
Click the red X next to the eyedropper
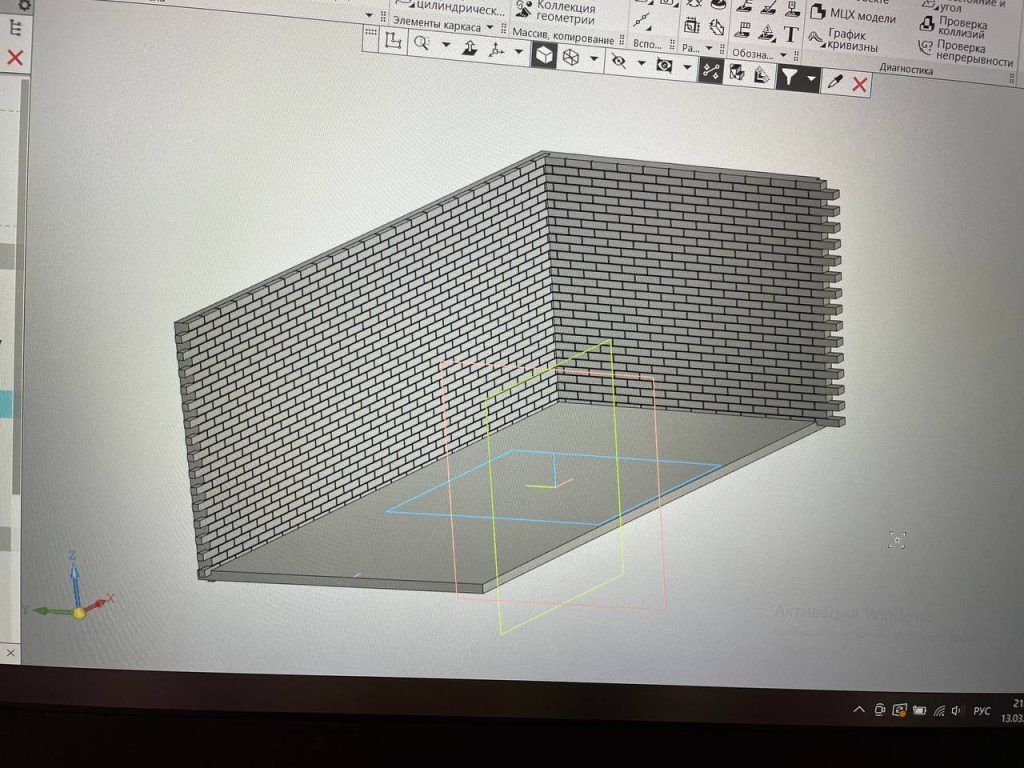(x=859, y=84)
